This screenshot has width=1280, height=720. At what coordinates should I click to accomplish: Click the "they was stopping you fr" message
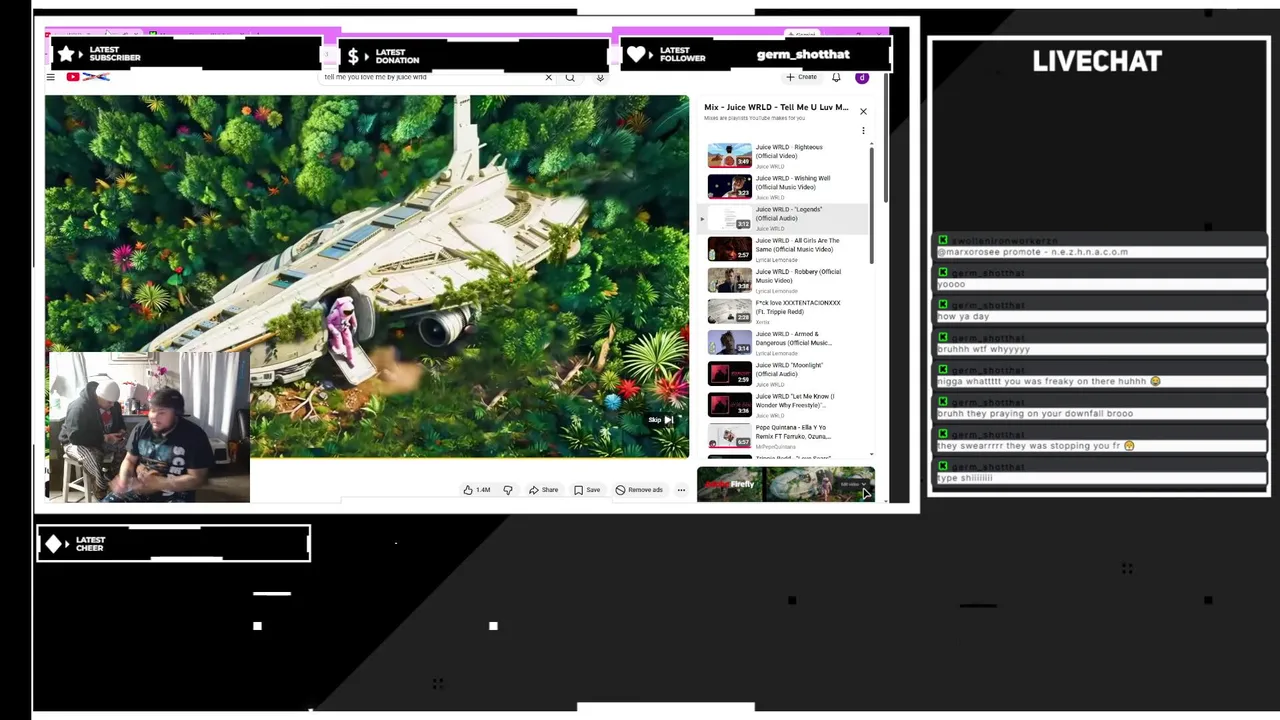pyautogui.click(x=1036, y=446)
